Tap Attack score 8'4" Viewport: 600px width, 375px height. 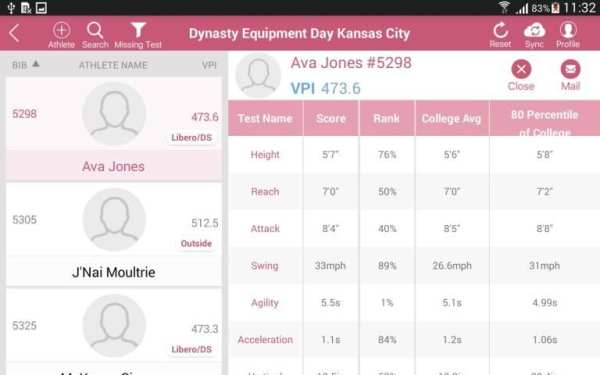pyautogui.click(x=330, y=228)
